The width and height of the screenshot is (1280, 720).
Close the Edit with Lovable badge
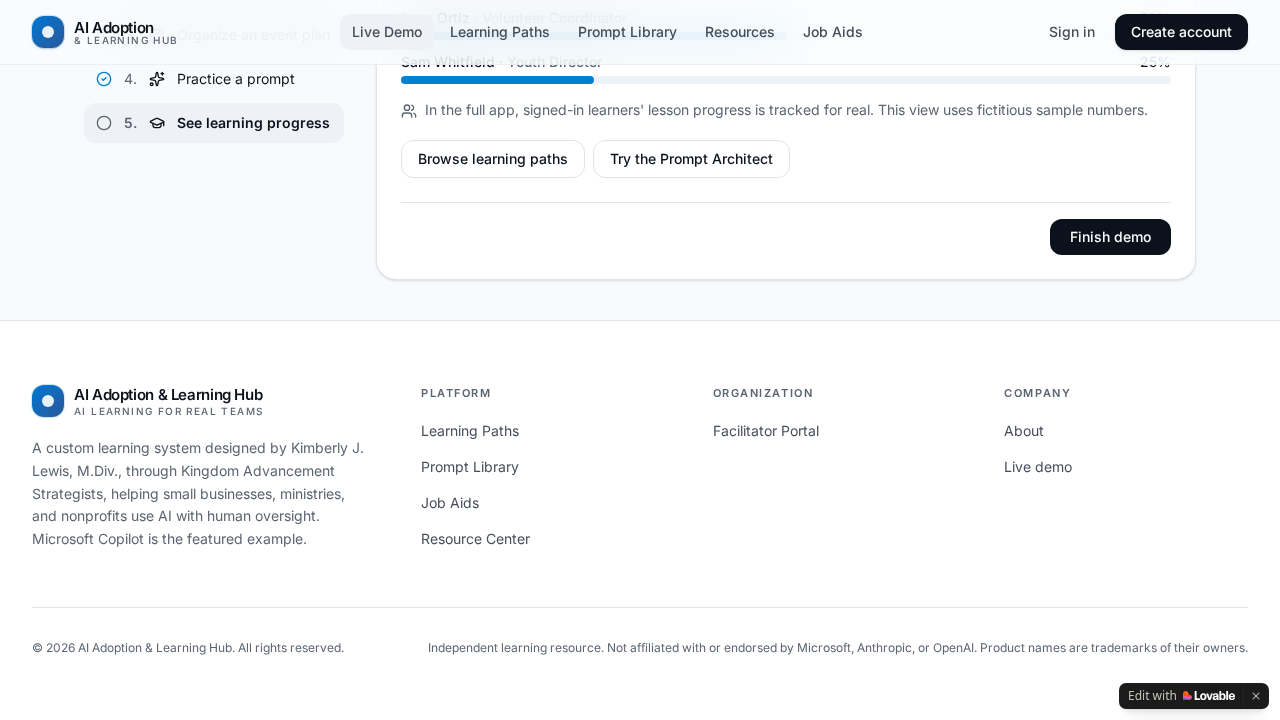click(1256, 696)
